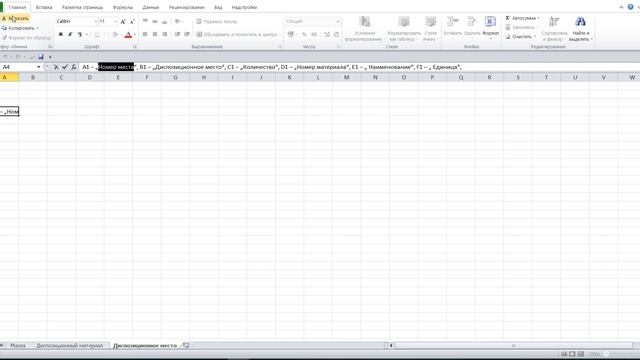Click the Copy (Копировать) button
This screenshot has width=640, height=360.
[20, 28]
